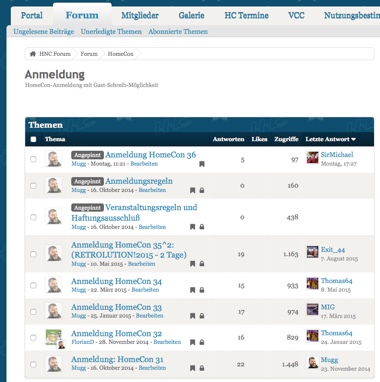This screenshot has width=380, height=382.
Task: Check the Anmeldung HomeCon 36 checkbox
Action: pyautogui.click(x=33, y=159)
